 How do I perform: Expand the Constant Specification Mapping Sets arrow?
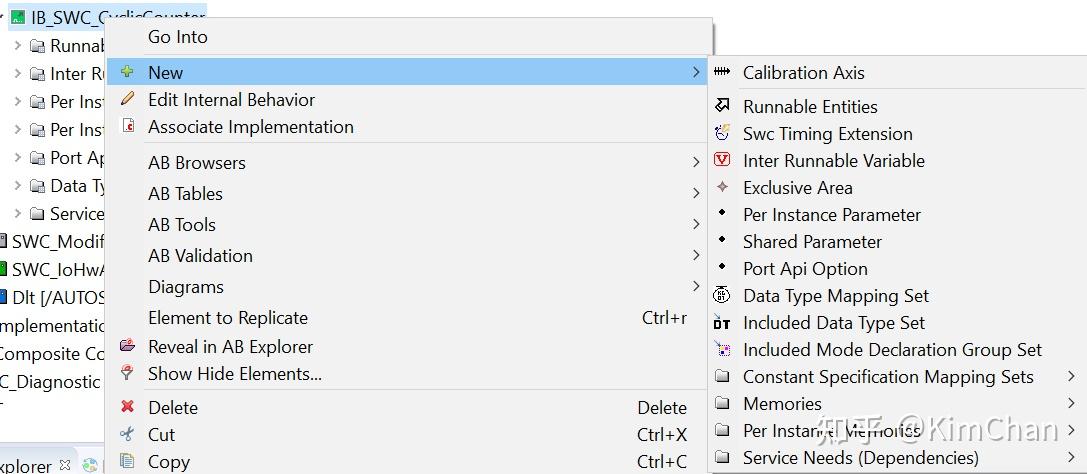[1071, 377]
